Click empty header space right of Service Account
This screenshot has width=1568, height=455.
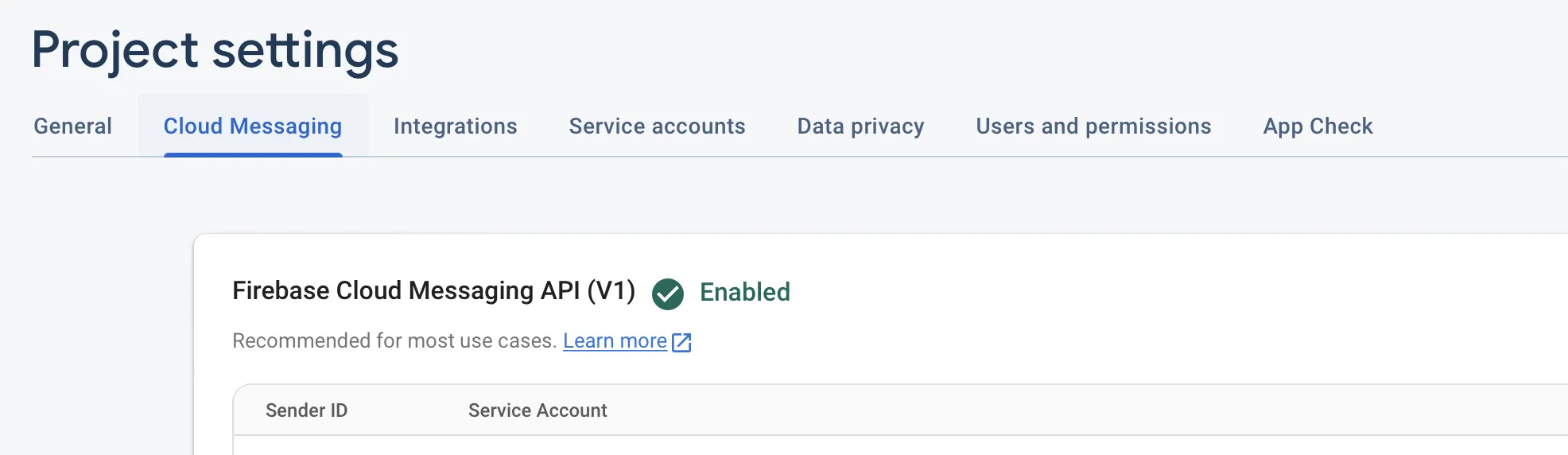click(1034, 410)
